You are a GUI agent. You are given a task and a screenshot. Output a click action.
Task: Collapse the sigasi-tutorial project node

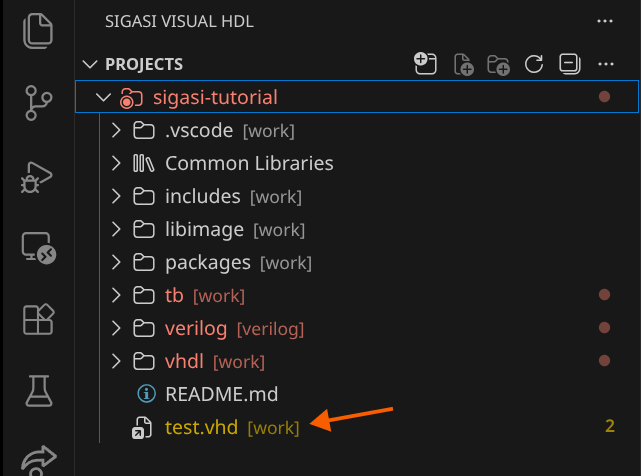(x=101, y=98)
